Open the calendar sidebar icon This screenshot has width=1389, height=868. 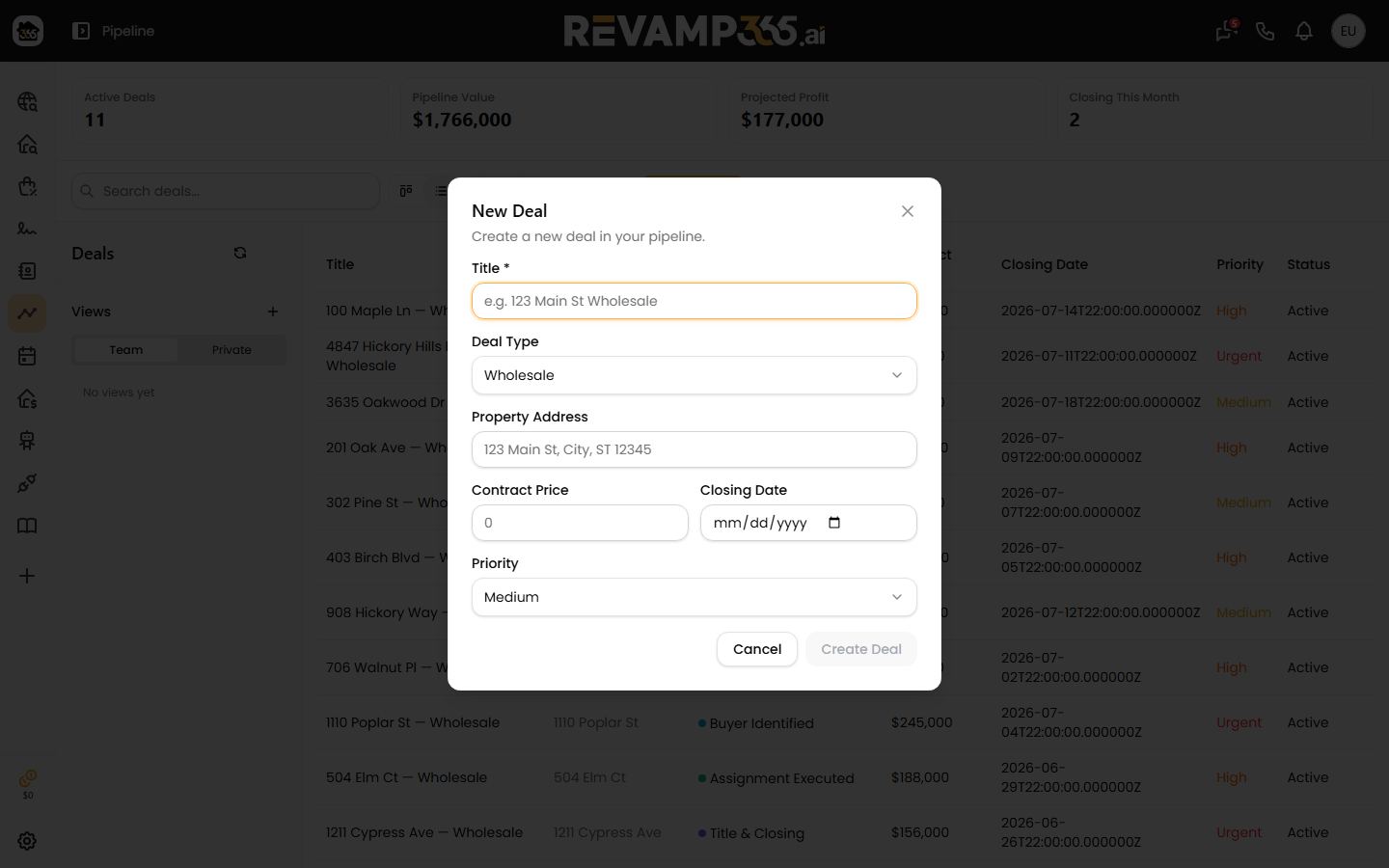click(x=27, y=356)
